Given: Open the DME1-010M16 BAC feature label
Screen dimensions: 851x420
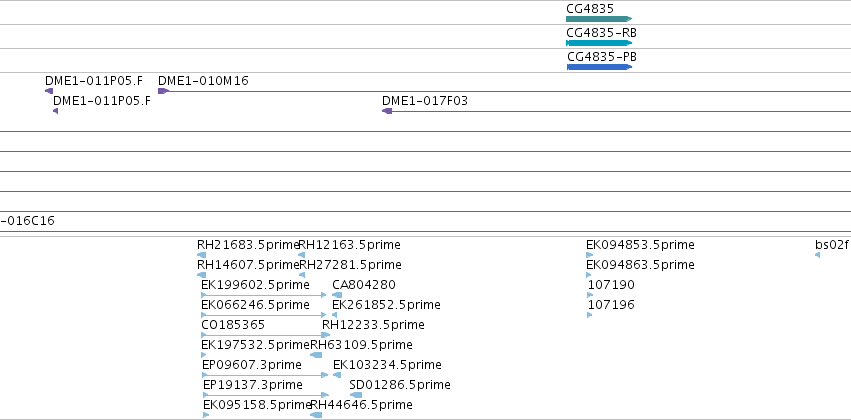Looking at the screenshot, I should point(203,81).
